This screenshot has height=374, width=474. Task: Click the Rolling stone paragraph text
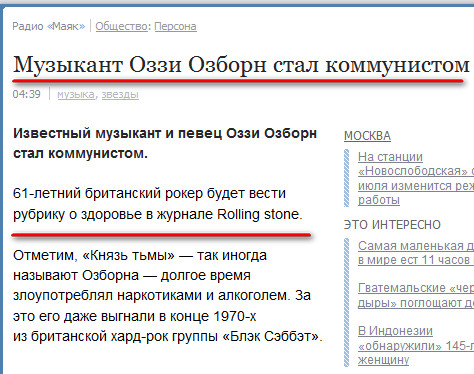pyautogui.click(x=158, y=204)
